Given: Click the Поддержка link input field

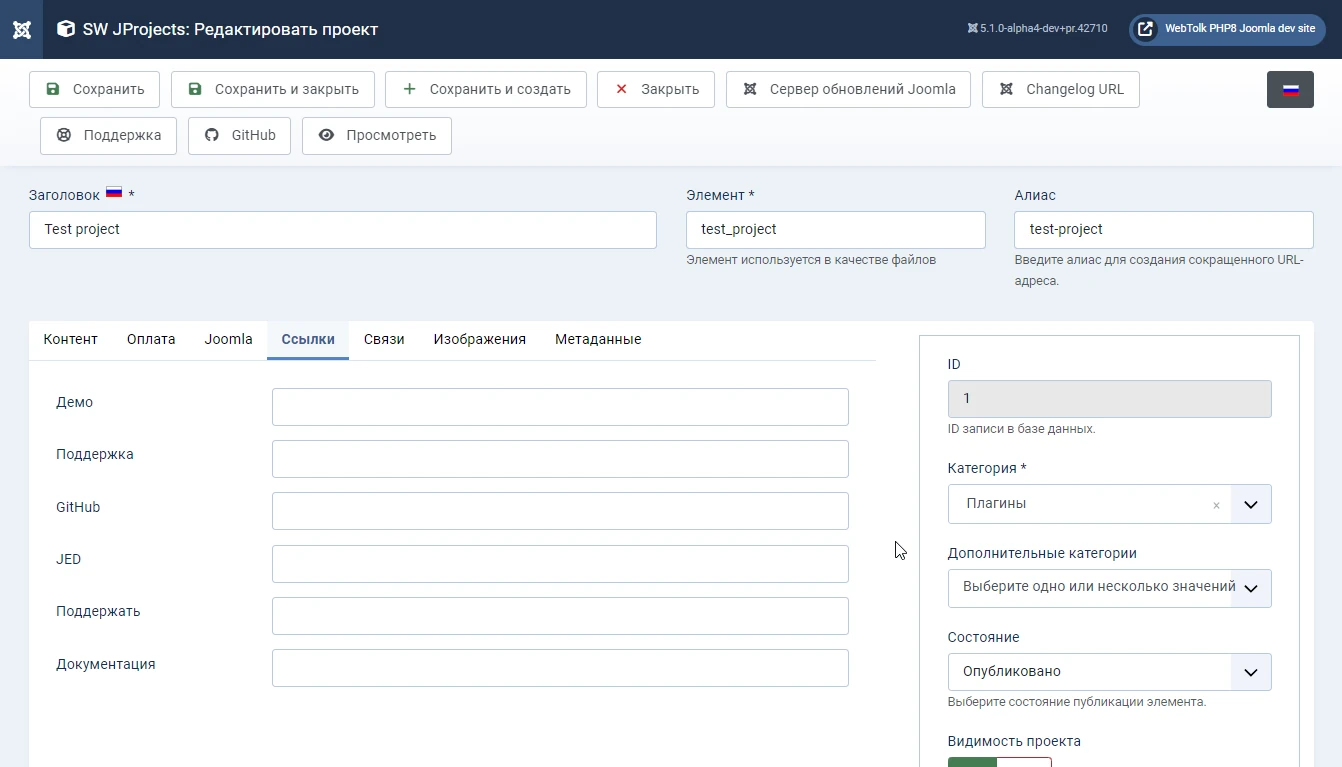Looking at the screenshot, I should coord(560,459).
